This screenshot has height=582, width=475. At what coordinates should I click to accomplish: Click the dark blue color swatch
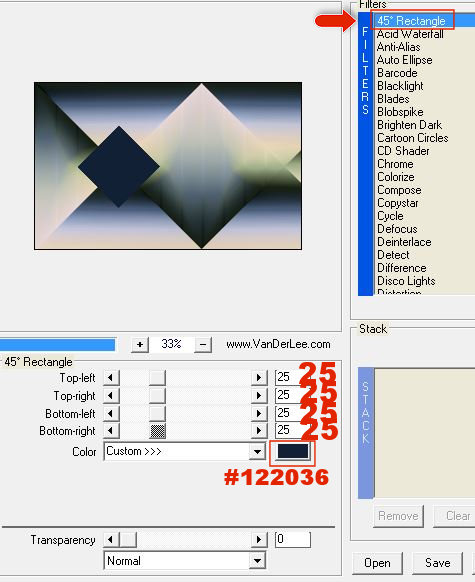(x=293, y=452)
